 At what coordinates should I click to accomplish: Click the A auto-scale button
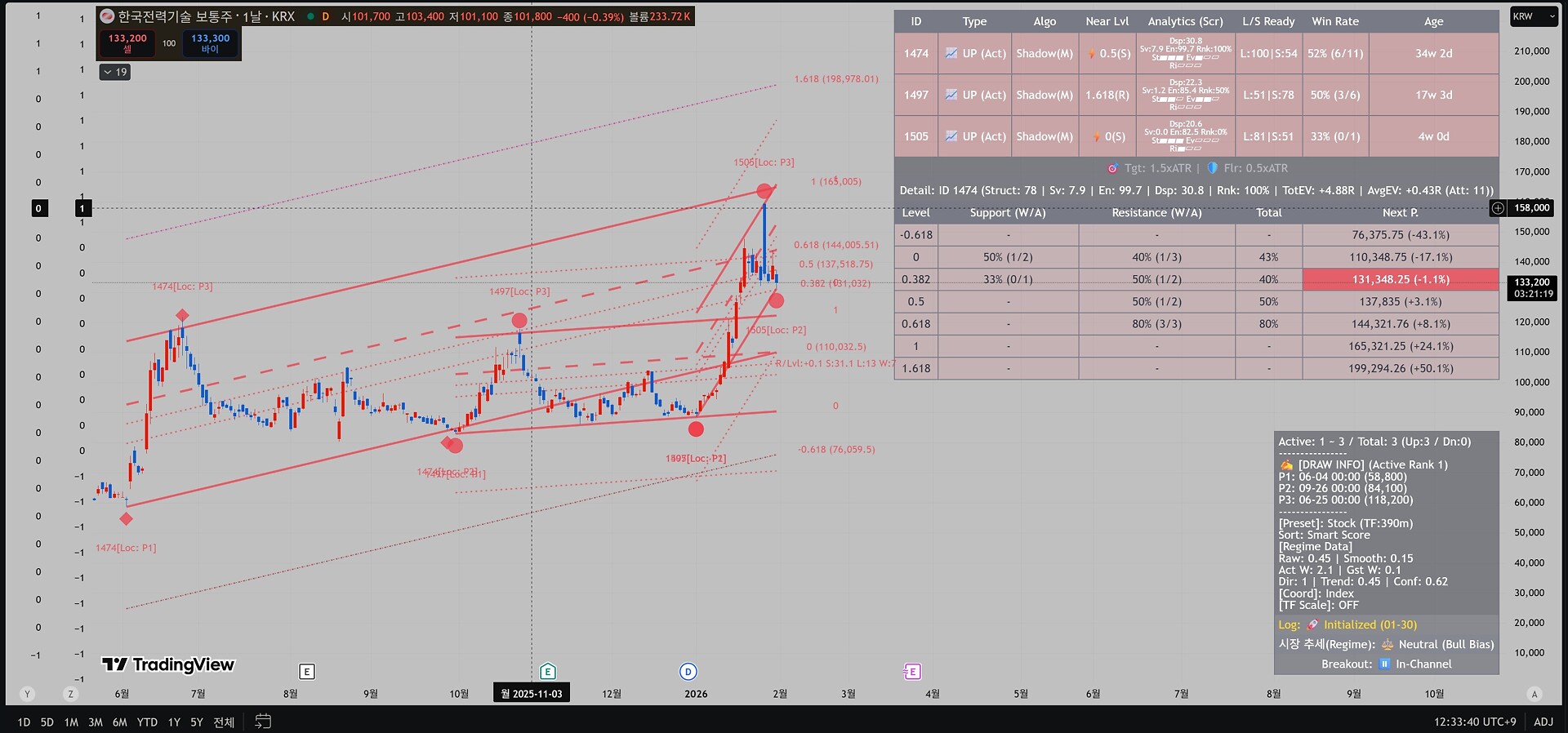1535,694
